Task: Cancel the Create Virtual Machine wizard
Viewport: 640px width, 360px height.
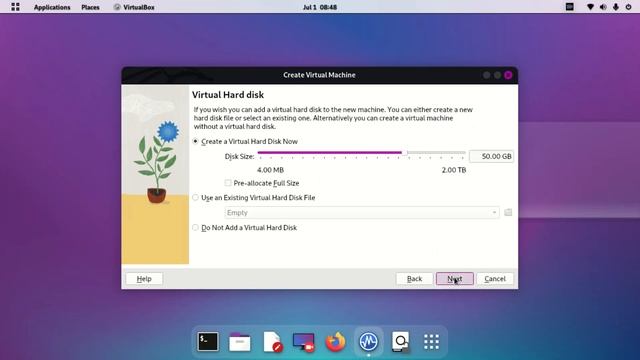Action: (x=495, y=279)
